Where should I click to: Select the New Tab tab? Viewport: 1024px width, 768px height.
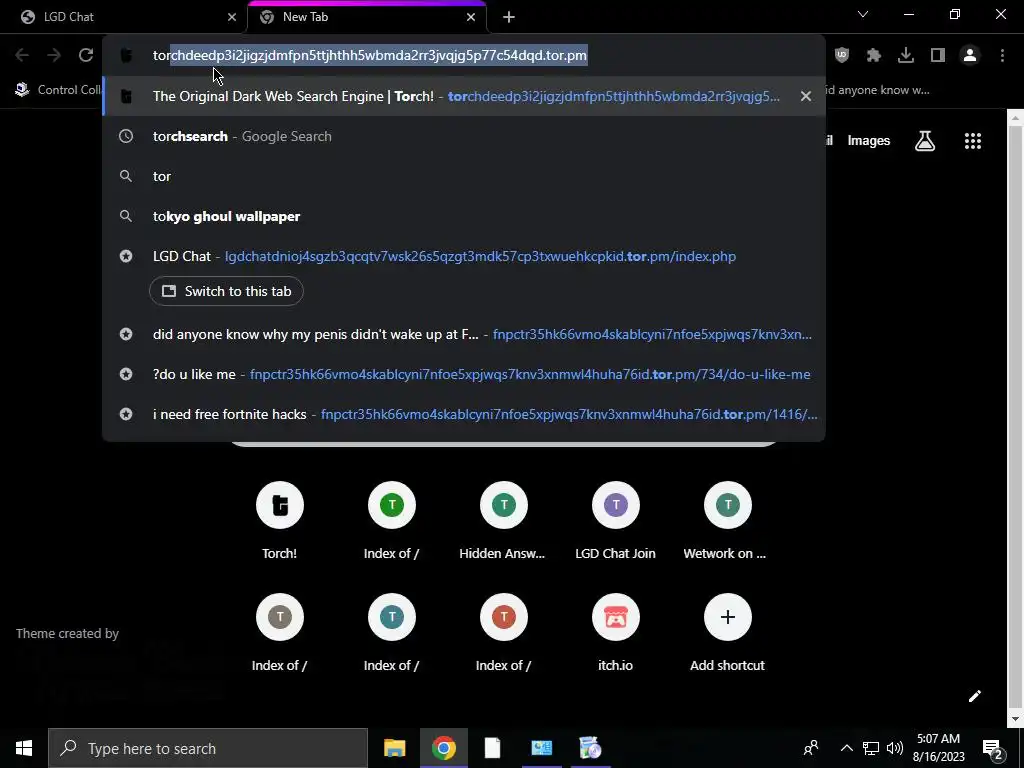click(366, 17)
